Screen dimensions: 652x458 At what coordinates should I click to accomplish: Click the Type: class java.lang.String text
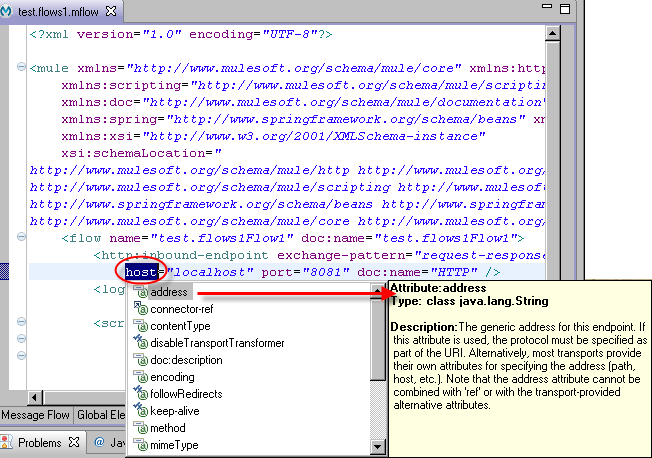[469, 301]
